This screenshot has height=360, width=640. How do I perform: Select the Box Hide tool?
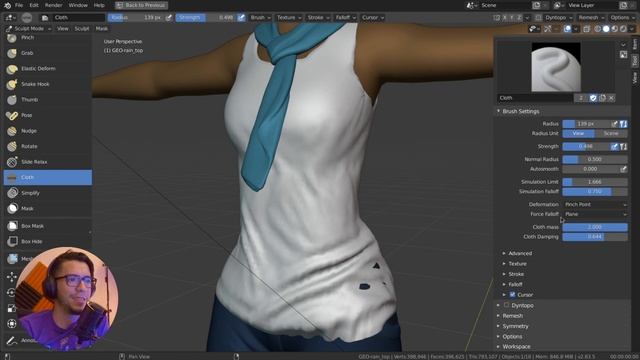tap(48, 241)
